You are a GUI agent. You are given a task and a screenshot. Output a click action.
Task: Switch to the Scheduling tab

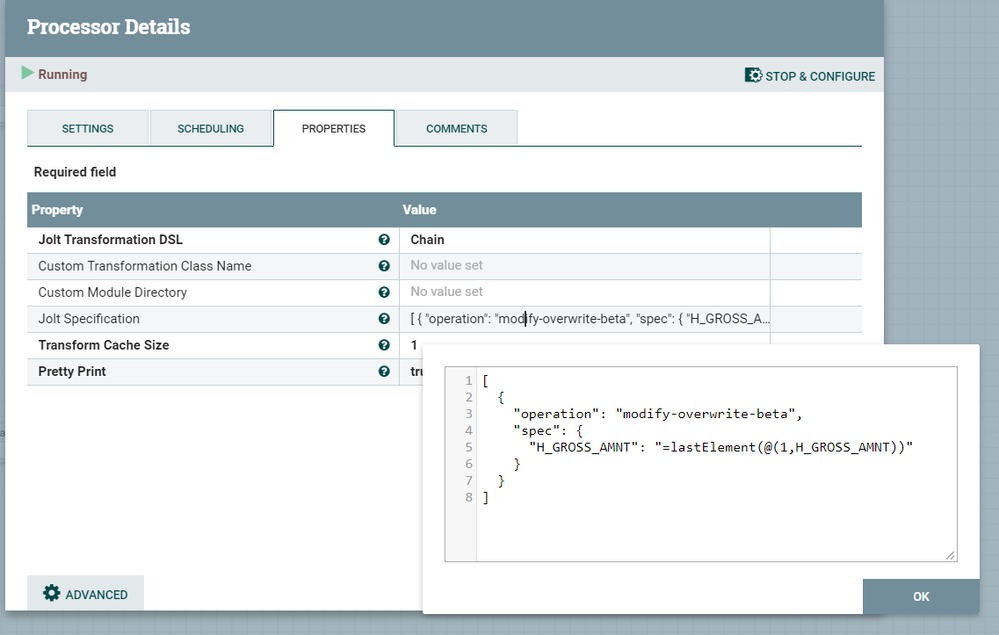coord(211,129)
